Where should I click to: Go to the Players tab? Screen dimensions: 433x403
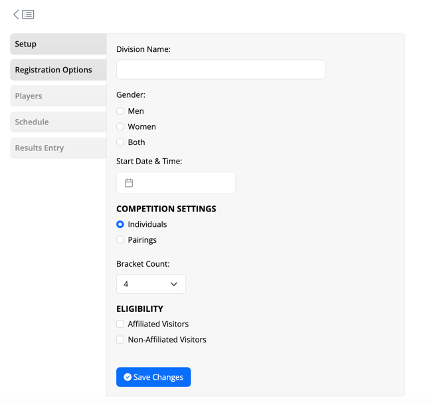click(x=58, y=96)
